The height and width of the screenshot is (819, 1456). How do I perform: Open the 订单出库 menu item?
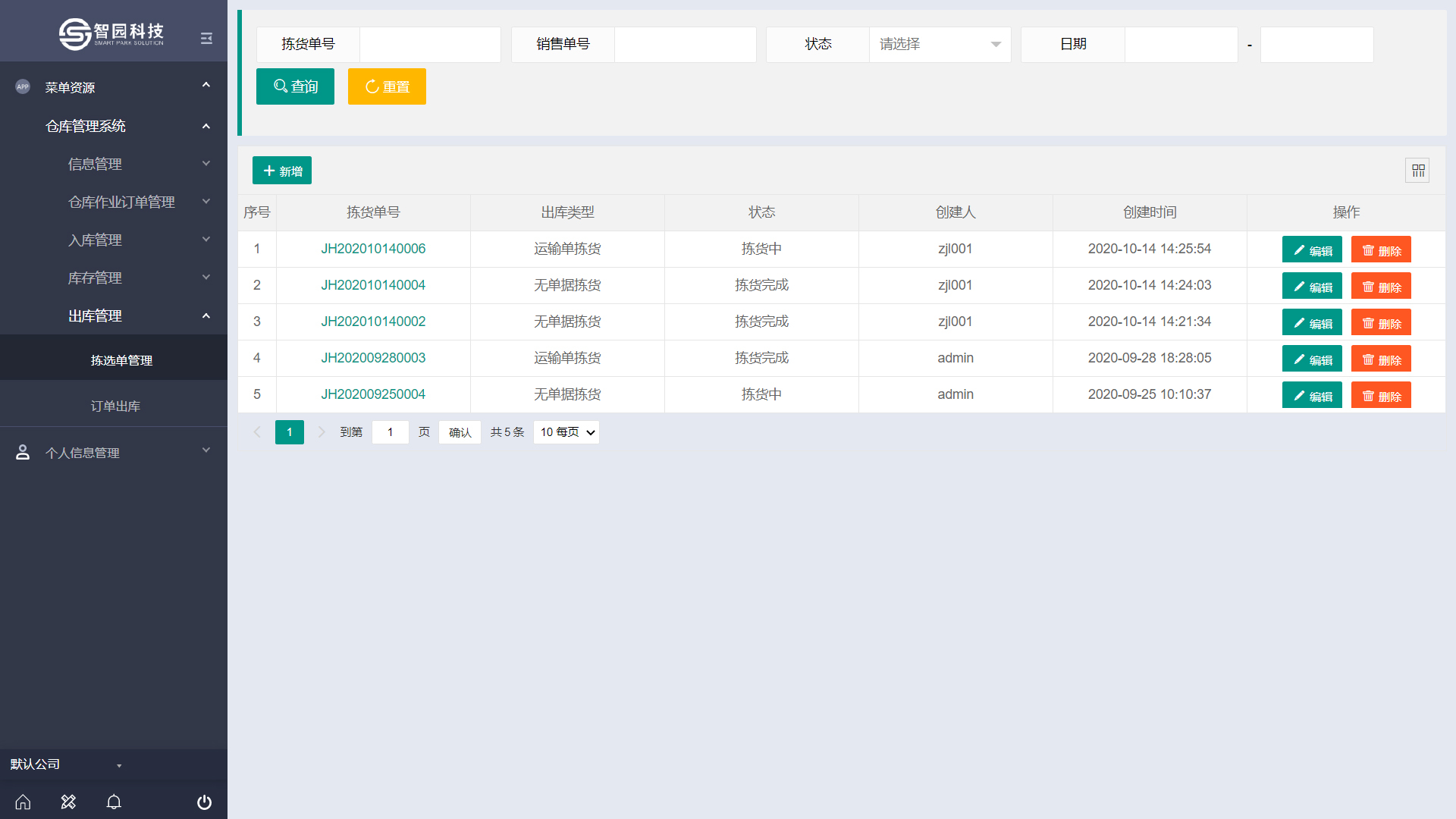[x=115, y=406]
